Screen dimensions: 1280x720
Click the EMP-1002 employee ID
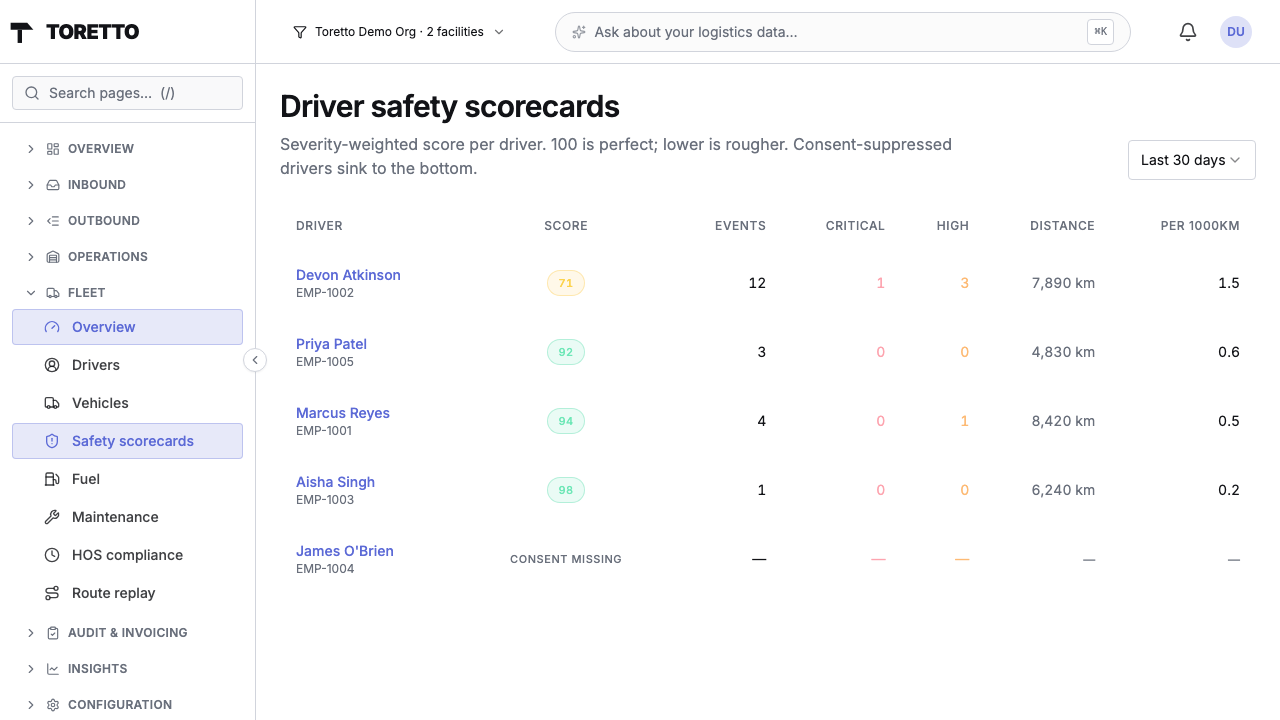click(325, 293)
